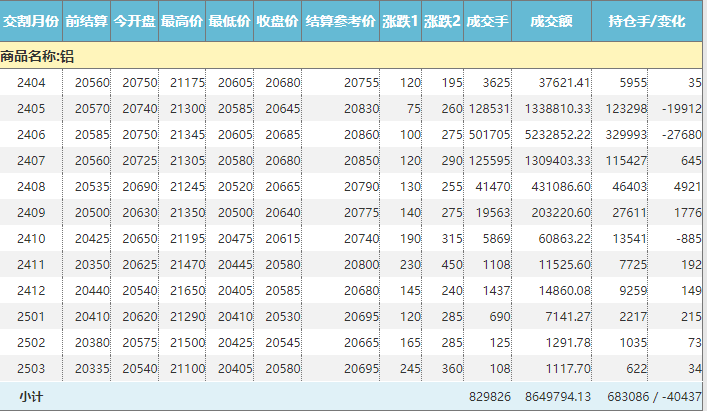Select the 2409 delivery month cell
707x411 pixels.
pyautogui.click(x=31, y=212)
